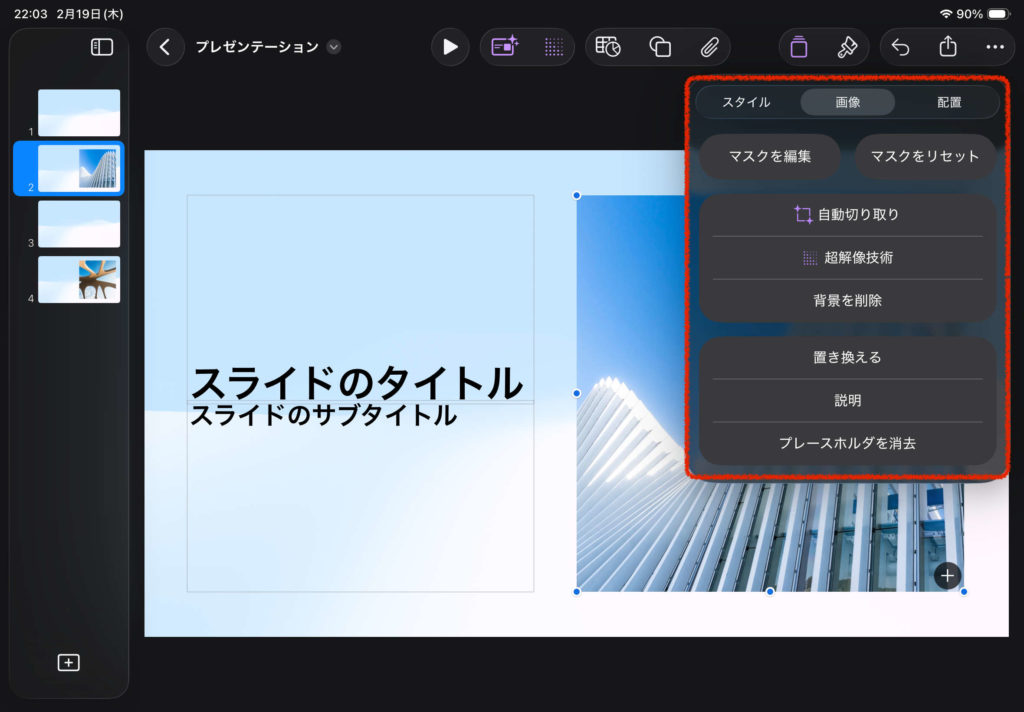Switch to the 配置 tab

pos(949,102)
